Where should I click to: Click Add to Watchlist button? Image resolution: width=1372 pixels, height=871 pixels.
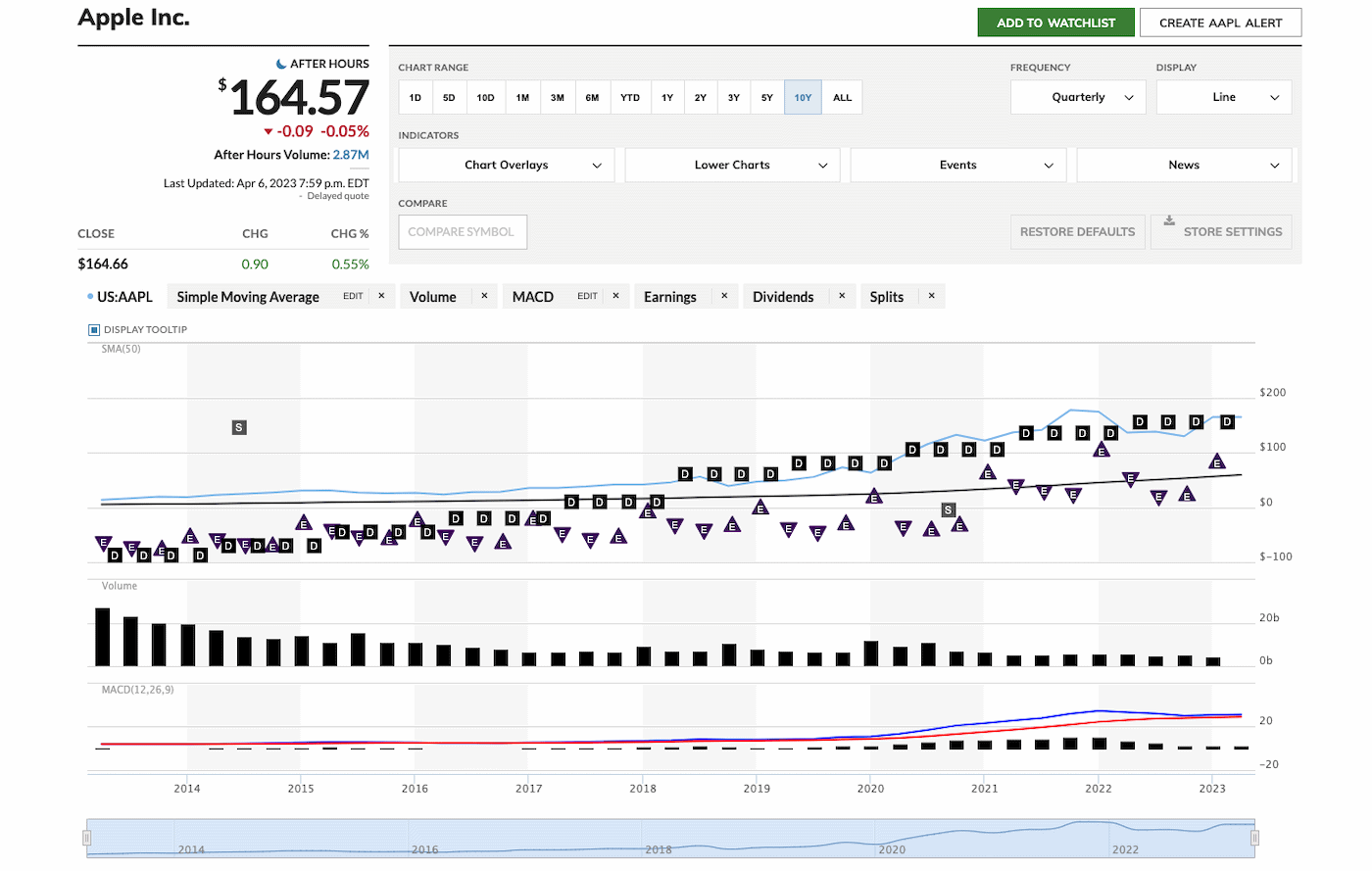[x=1055, y=23]
